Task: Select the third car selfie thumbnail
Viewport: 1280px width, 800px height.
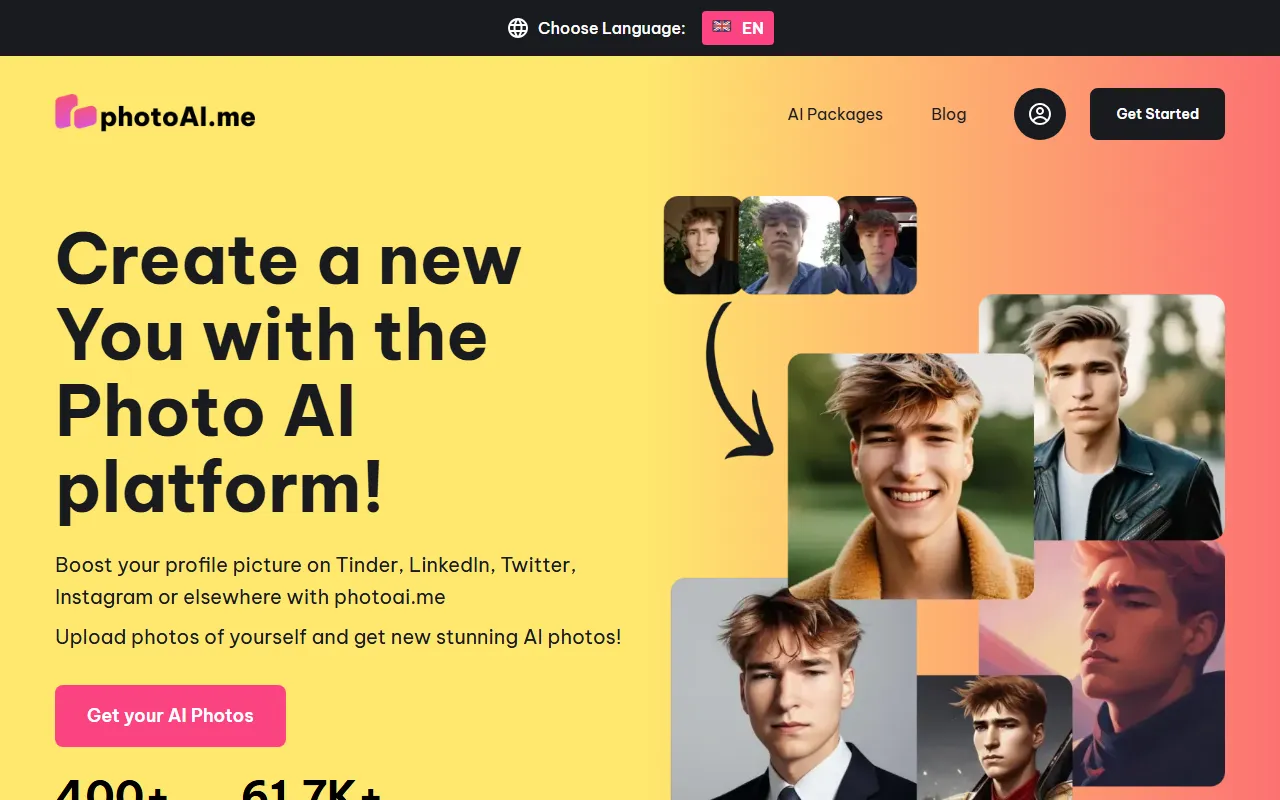Action: click(x=877, y=245)
